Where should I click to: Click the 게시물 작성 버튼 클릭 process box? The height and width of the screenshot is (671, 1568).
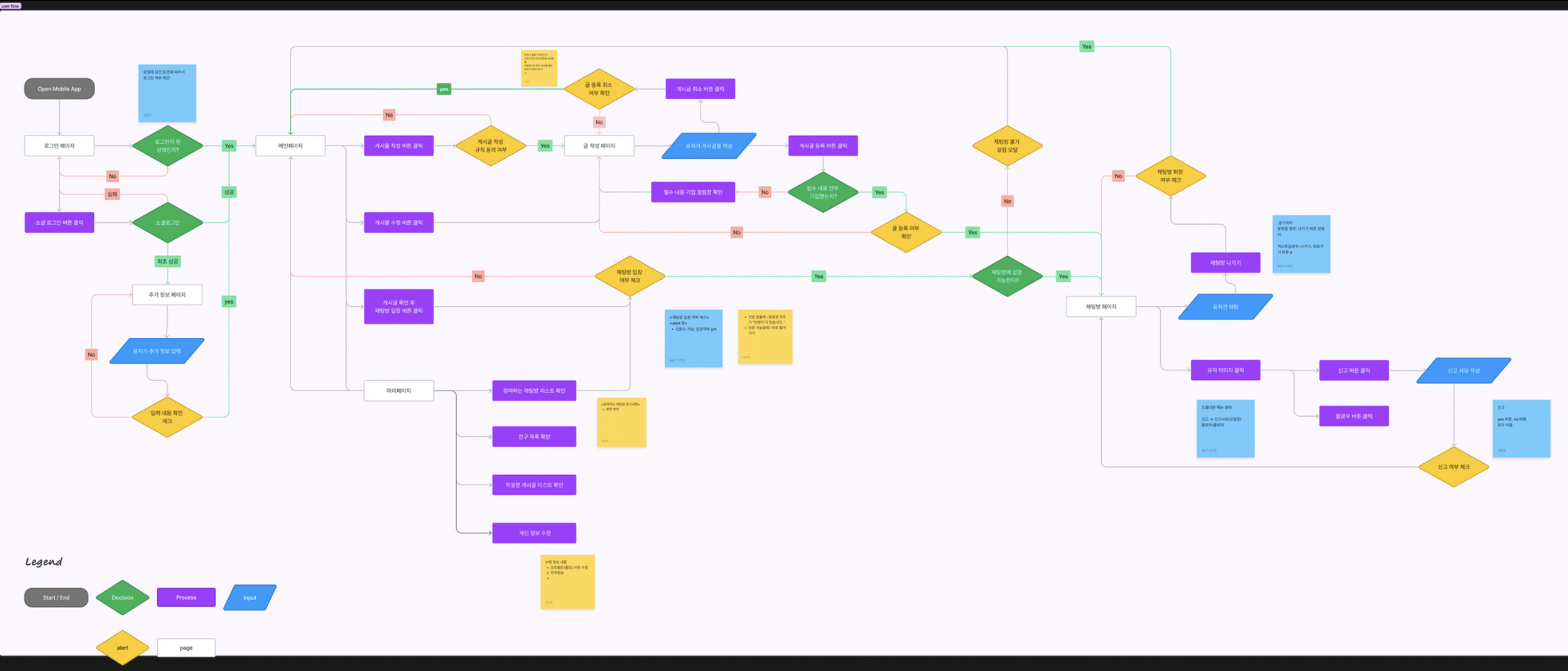tap(398, 146)
